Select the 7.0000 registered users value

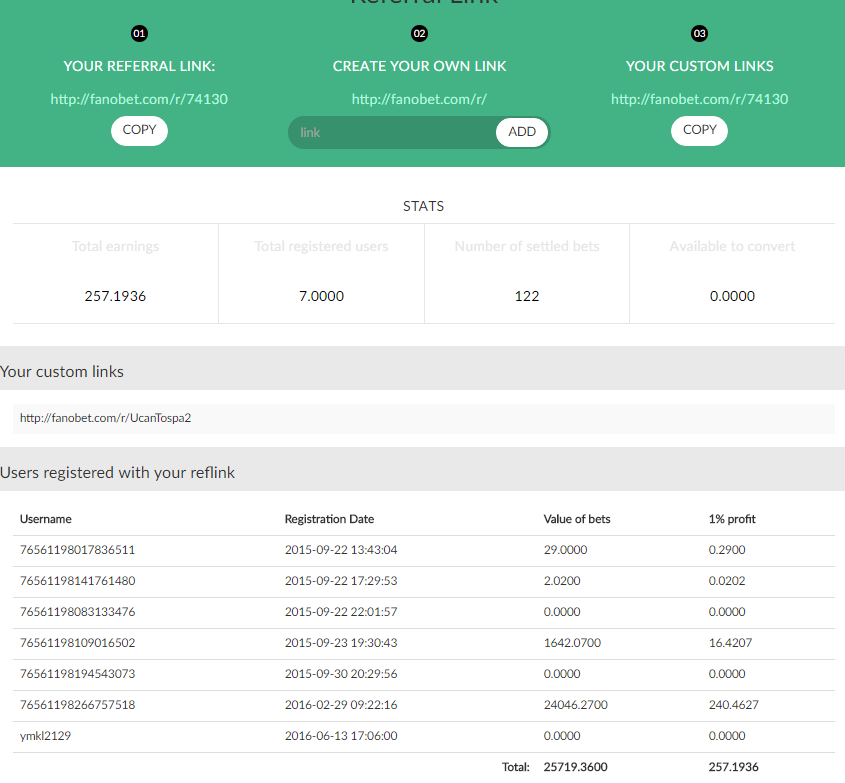(x=321, y=296)
